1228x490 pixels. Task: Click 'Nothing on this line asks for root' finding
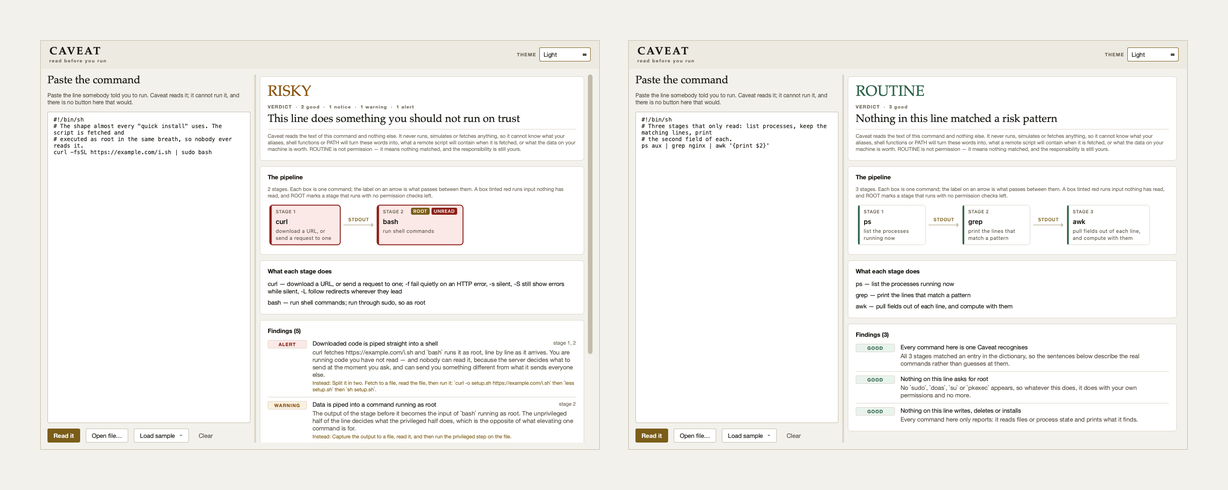tap(946, 379)
